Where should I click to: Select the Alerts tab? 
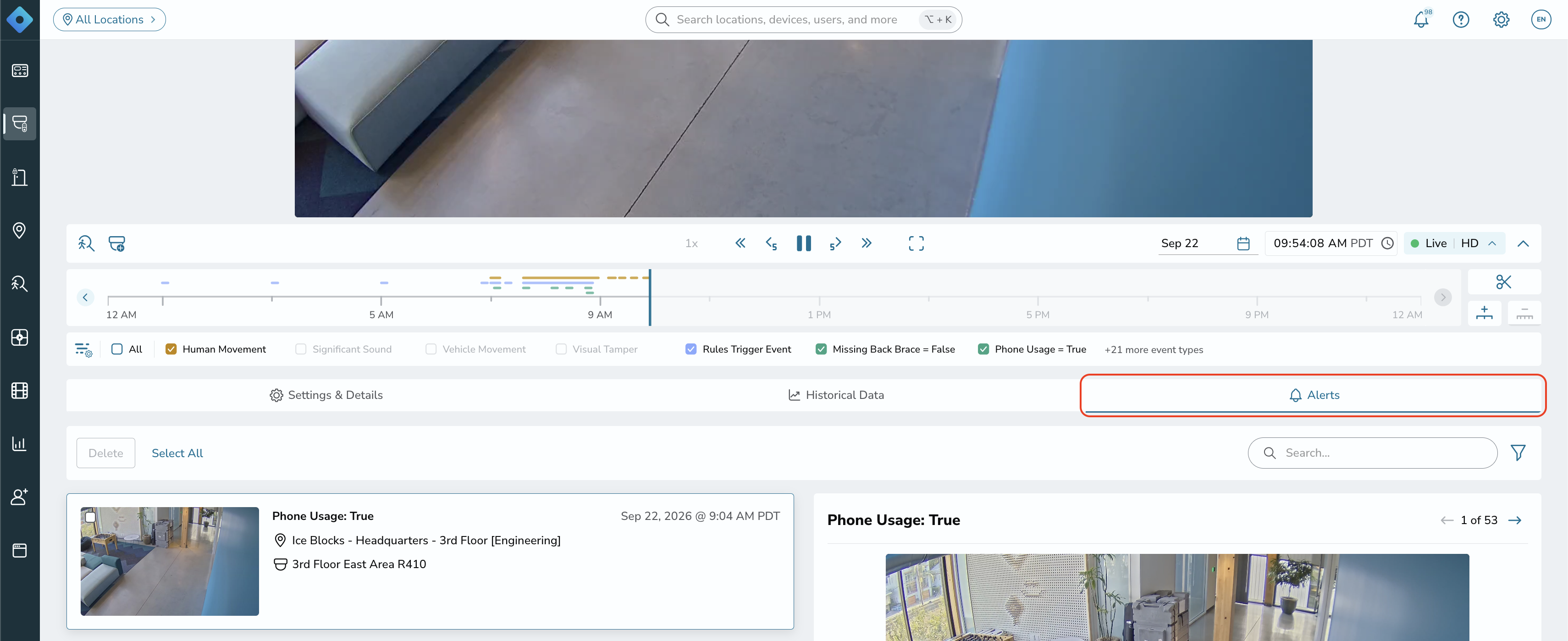coord(1314,395)
